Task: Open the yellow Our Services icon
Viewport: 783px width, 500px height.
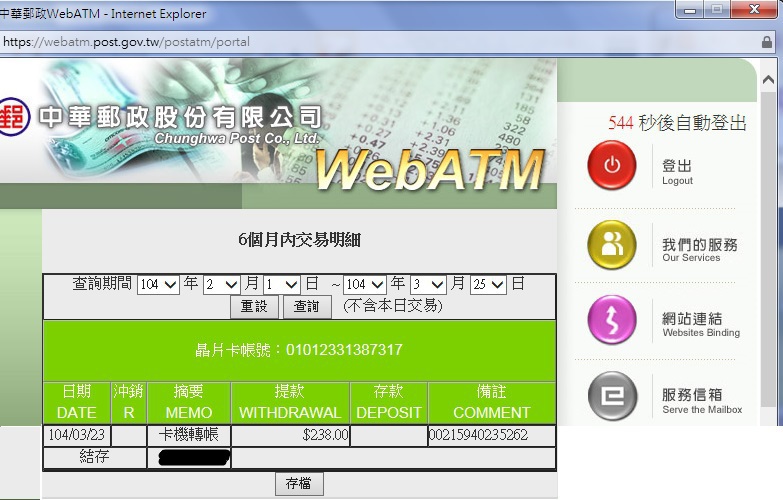Action: [612, 245]
